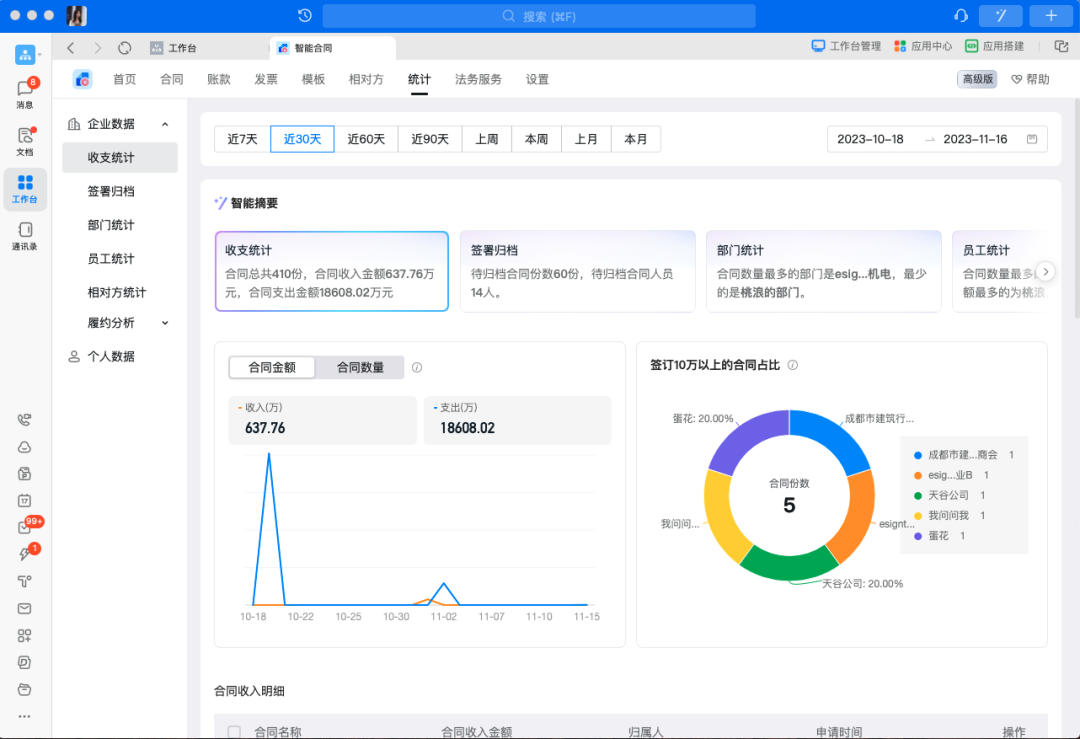The image size is (1080, 739).
Task: Switch to the 发票 tab
Action: click(266, 79)
